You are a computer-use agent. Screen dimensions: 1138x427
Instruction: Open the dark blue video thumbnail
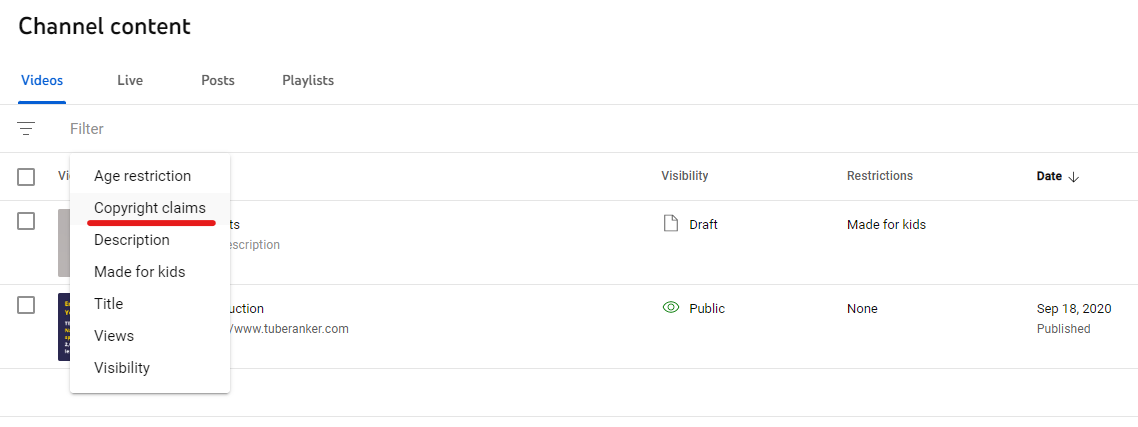click(x=64, y=327)
